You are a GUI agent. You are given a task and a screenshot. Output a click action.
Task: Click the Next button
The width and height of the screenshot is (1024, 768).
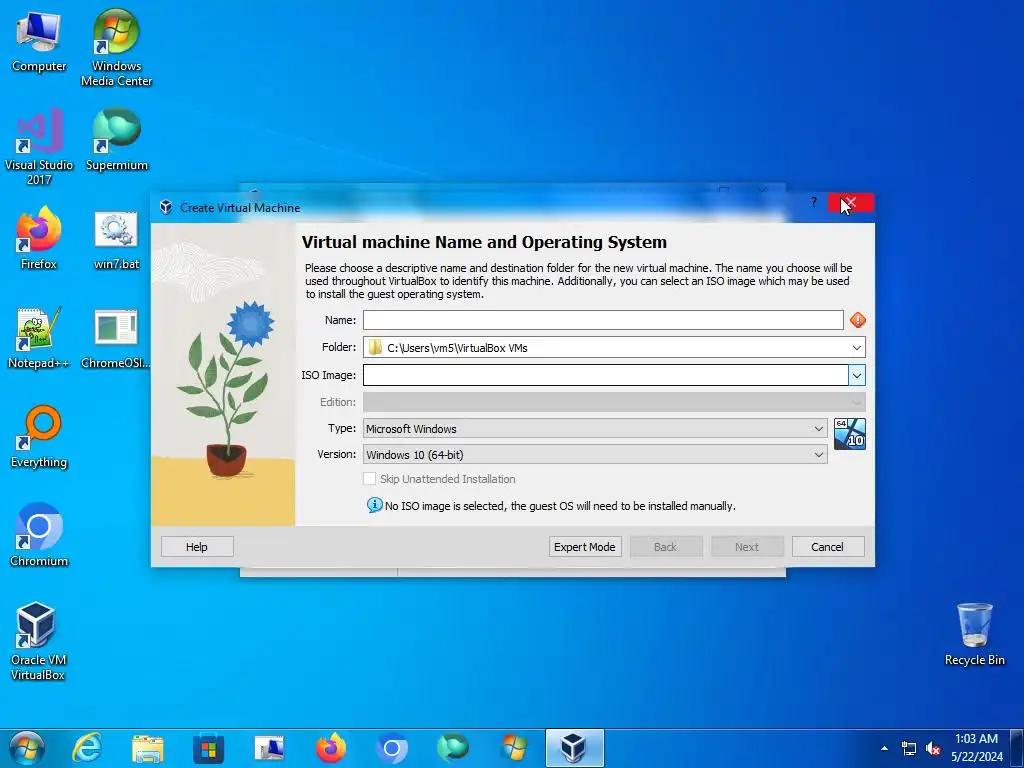pos(746,547)
